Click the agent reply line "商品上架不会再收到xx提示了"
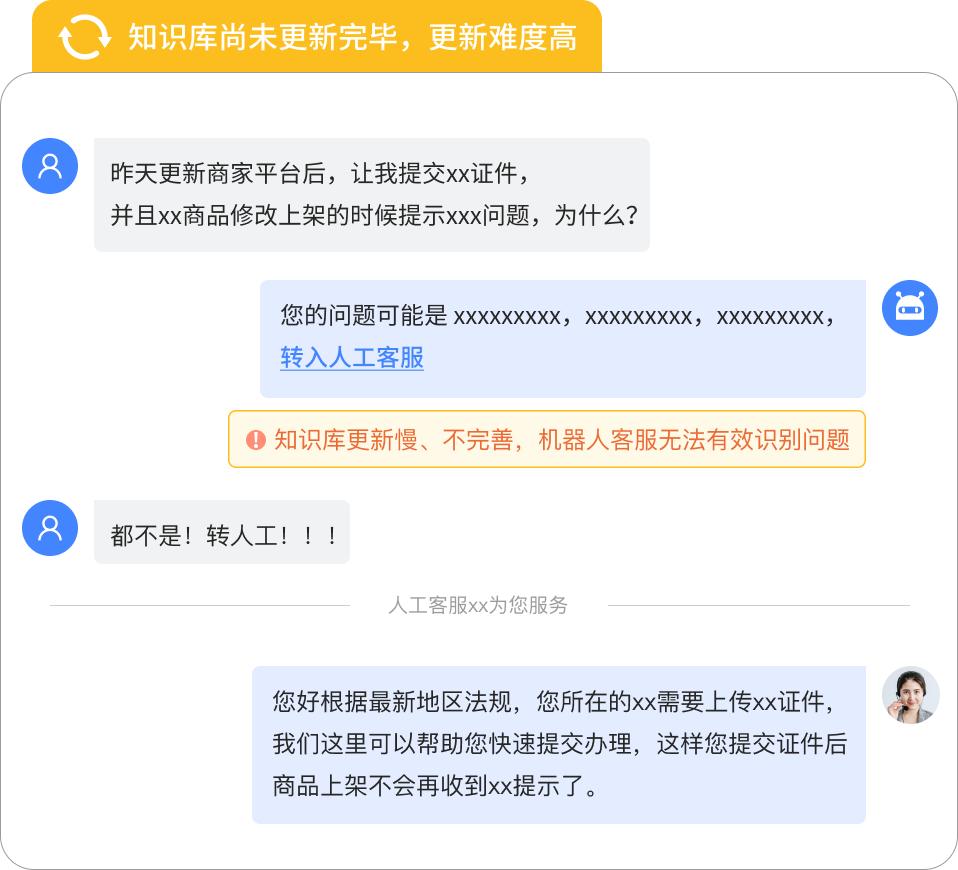Image resolution: width=958 pixels, height=870 pixels. coord(436,786)
